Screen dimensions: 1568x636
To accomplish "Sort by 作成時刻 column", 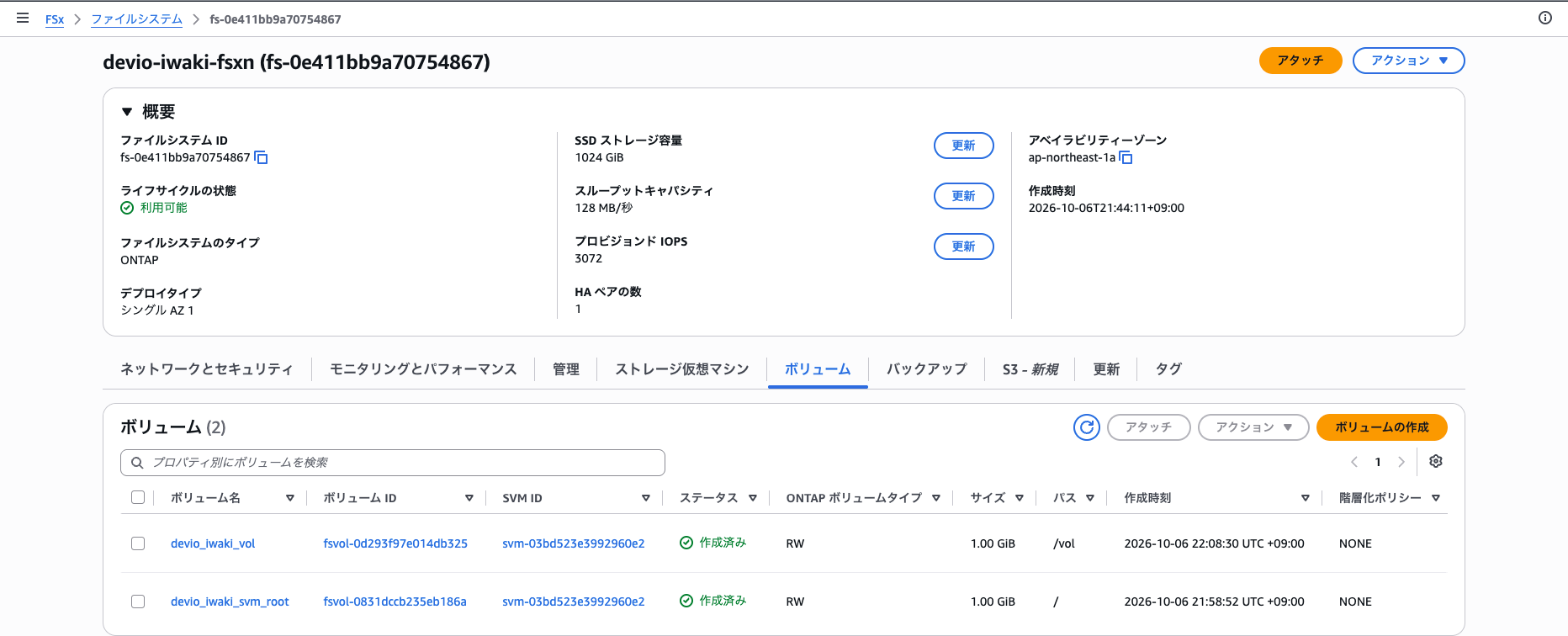I will [x=1306, y=498].
